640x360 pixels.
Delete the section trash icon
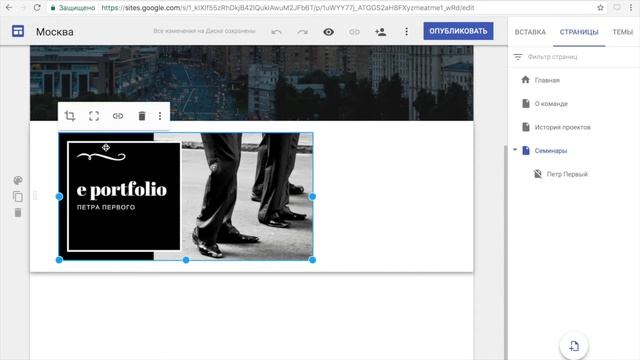tap(18, 213)
